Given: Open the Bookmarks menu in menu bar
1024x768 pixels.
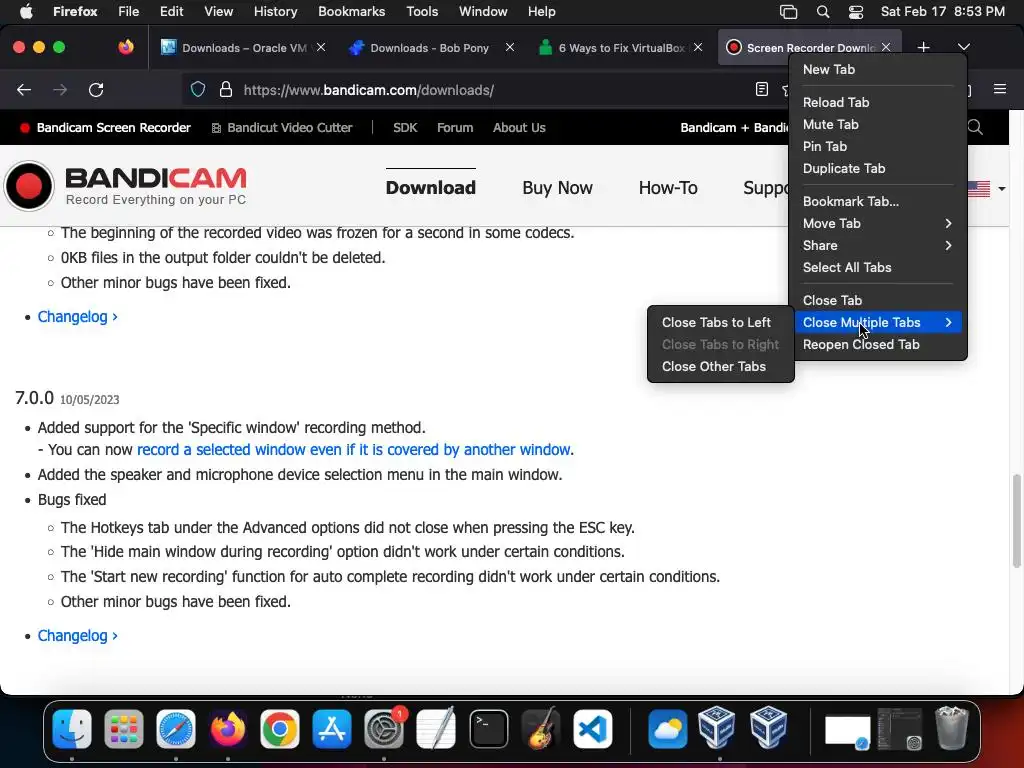Looking at the screenshot, I should pyautogui.click(x=351, y=12).
